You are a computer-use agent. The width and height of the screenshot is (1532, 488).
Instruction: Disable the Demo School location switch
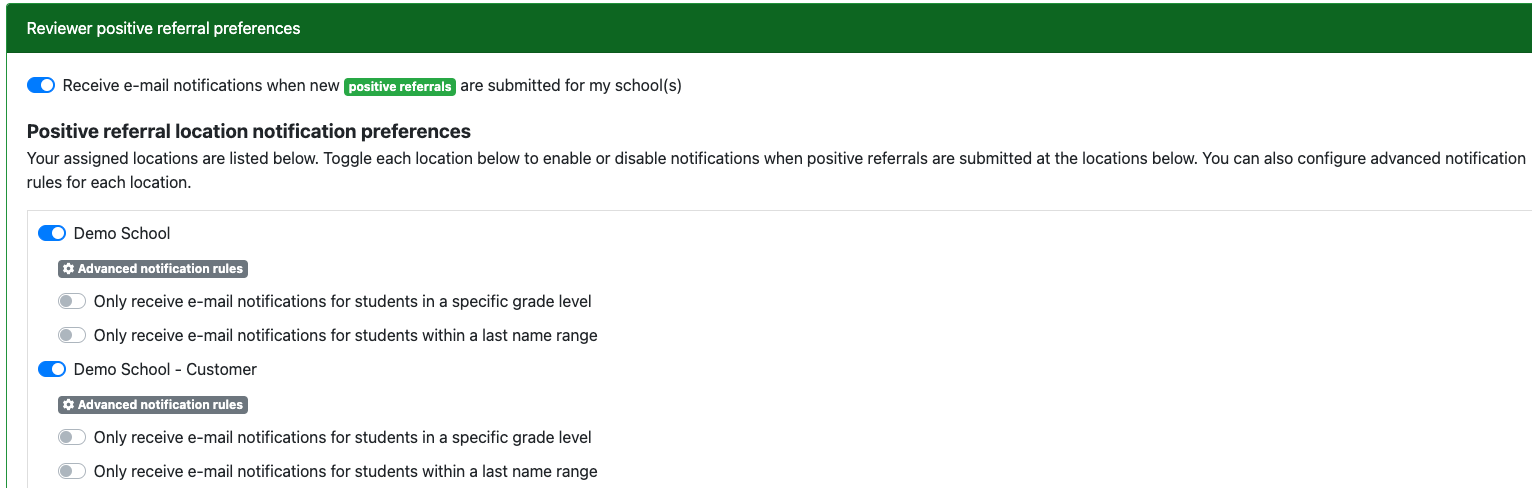click(52, 233)
